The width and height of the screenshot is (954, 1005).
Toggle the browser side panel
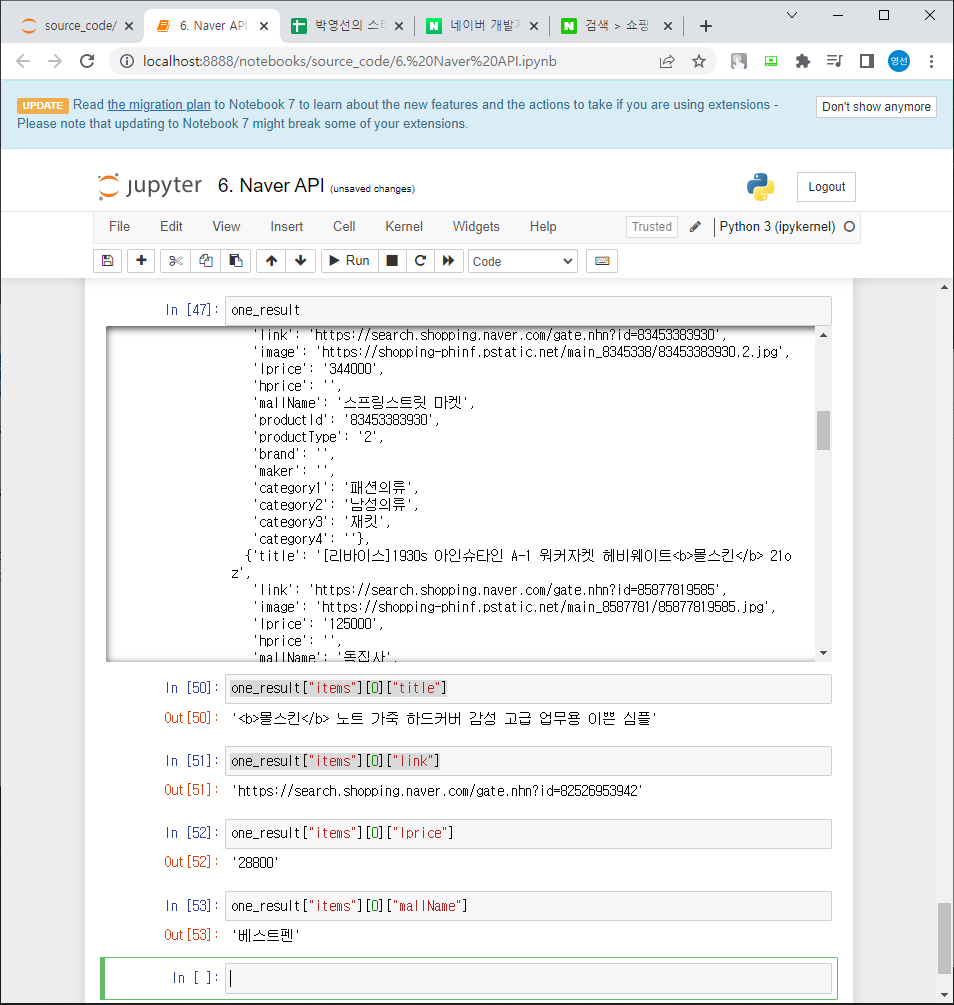867,62
